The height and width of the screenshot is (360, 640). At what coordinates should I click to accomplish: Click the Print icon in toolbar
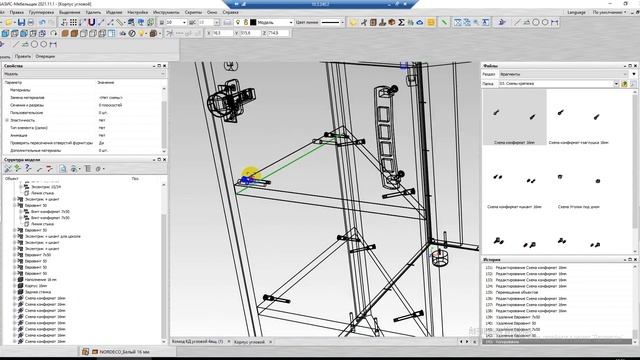31,22
